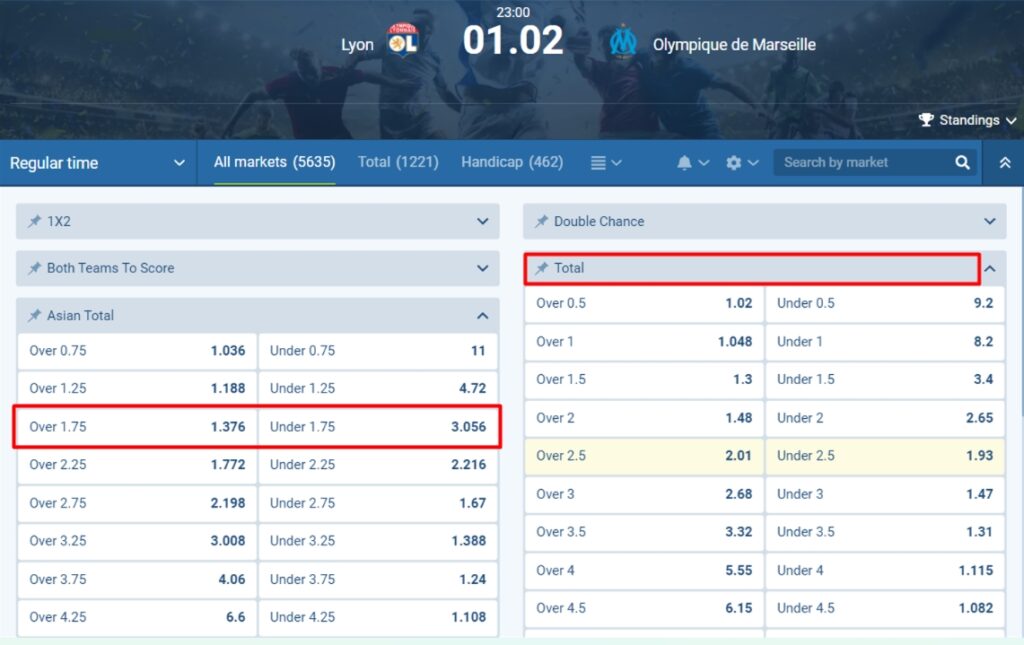Switch to the Handicap (462) tab
Screen dimensions: 1024x645
coord(512,162)
